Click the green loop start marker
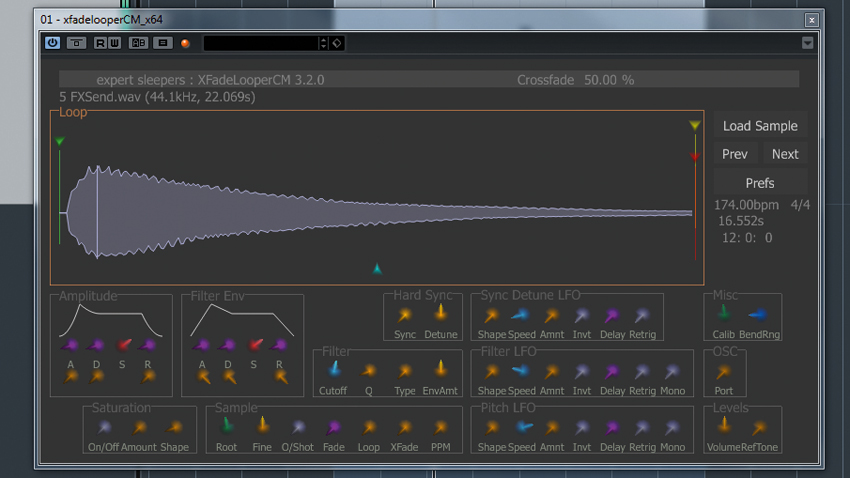Viewport: 850px width, 478px height. [60, 141]
